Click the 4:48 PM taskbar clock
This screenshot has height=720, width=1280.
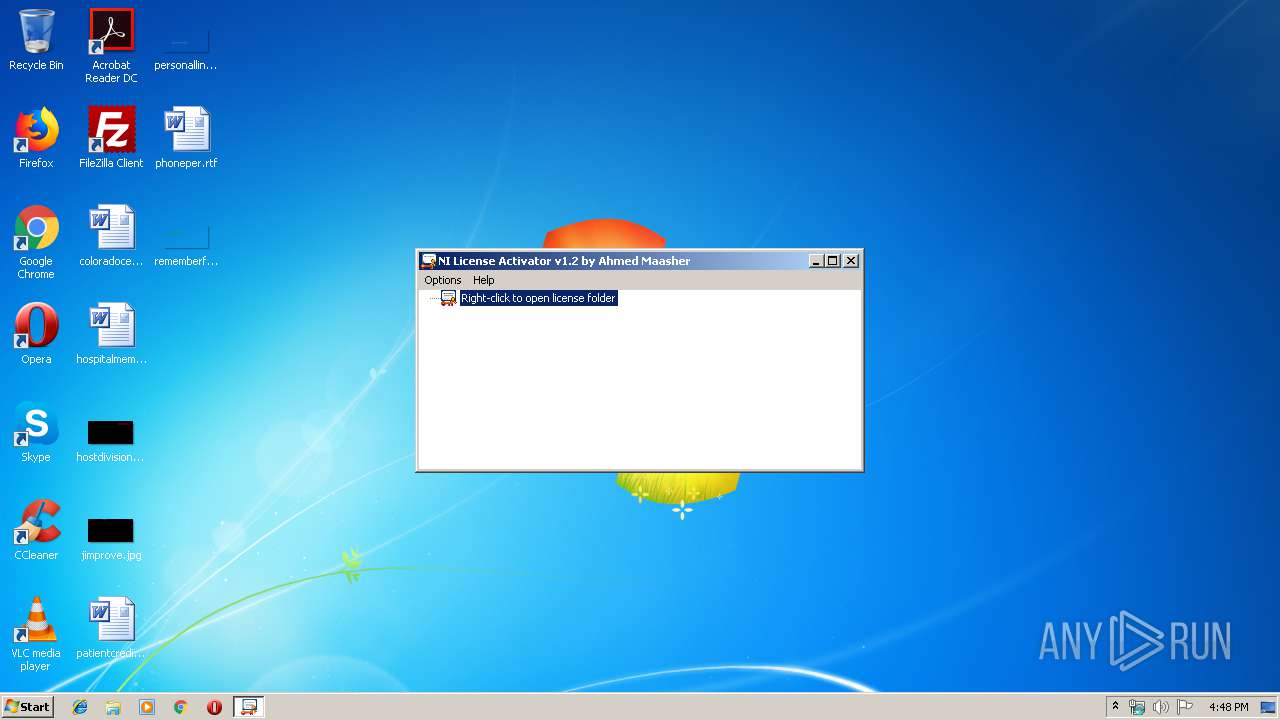[x=1228, y=707]
